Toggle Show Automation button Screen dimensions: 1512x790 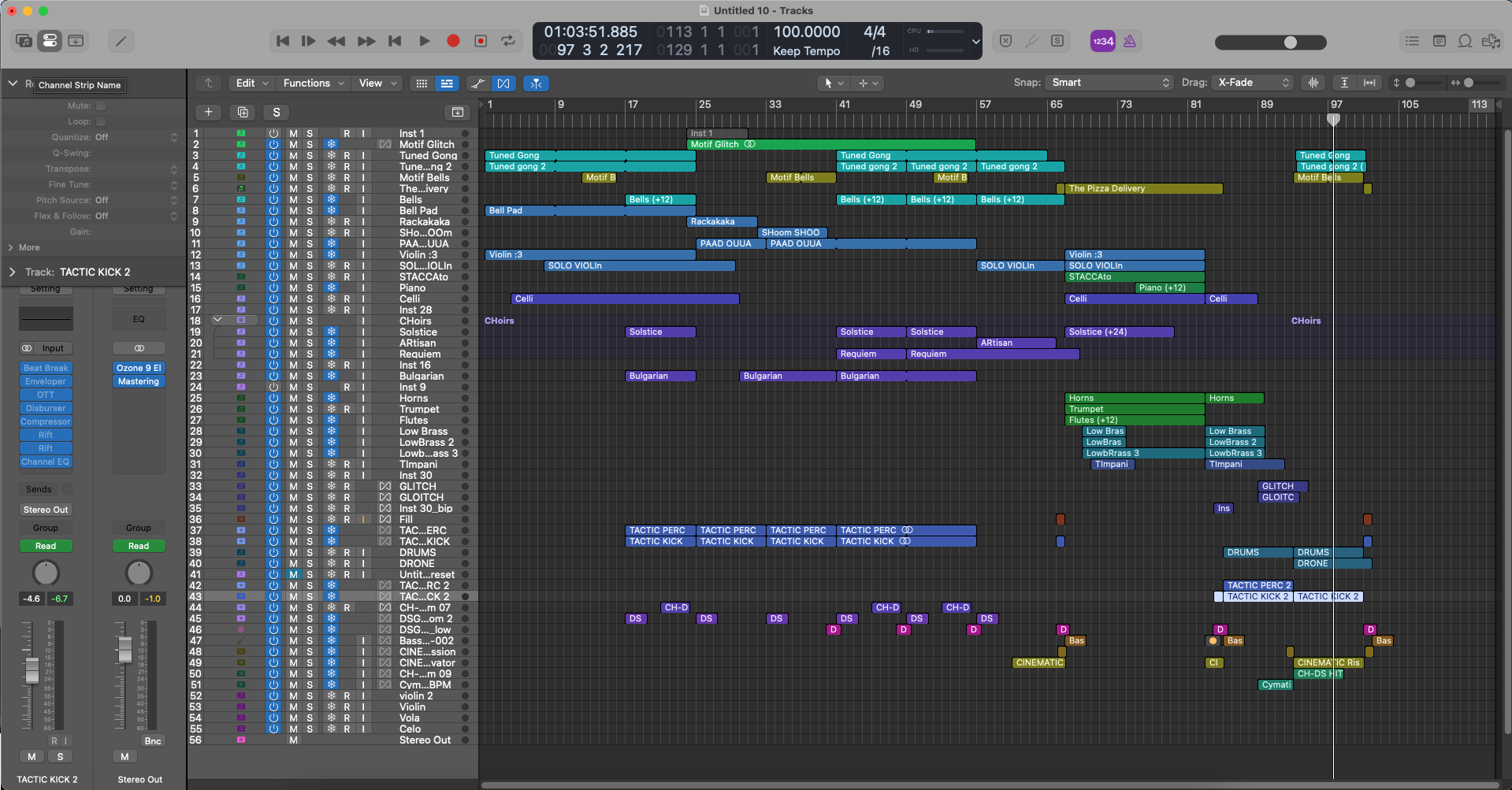pos(478,83)
